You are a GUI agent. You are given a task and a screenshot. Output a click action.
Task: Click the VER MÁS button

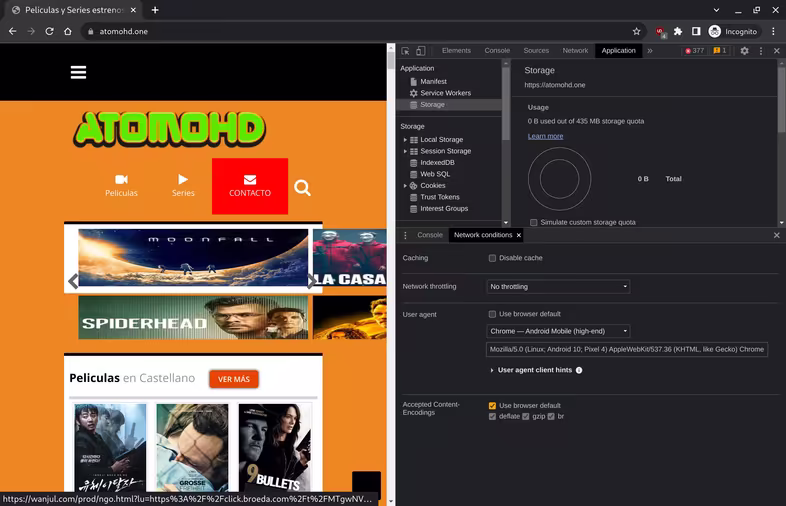234,379
